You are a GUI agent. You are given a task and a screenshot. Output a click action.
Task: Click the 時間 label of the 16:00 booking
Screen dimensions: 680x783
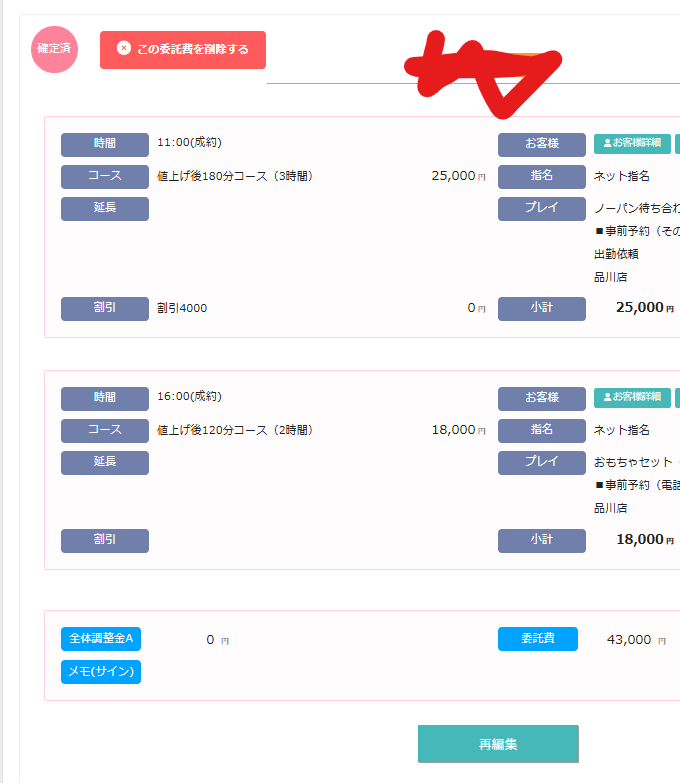click(105, 398)
